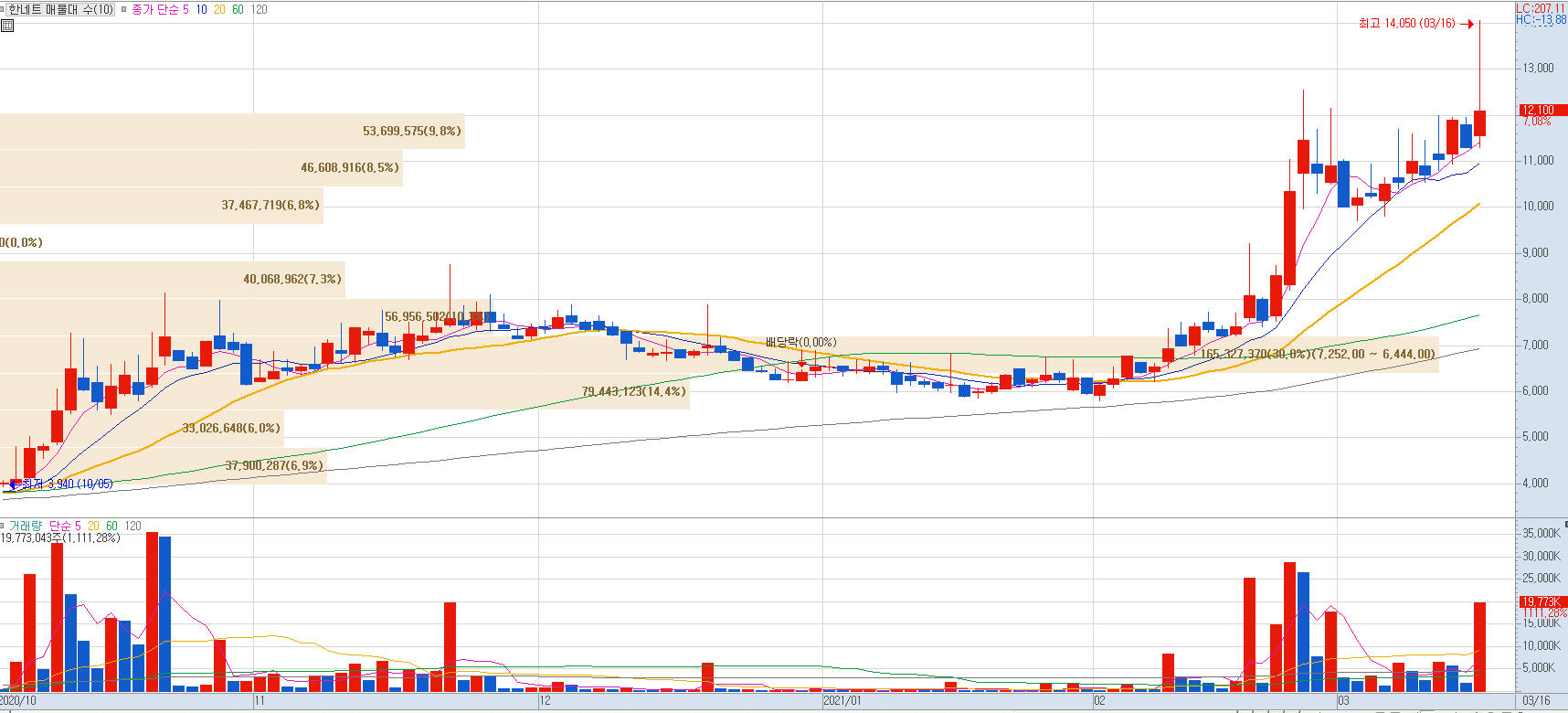Viewport: 1568px width, 713px height.
Task: Click the pink 5-period price MA value
Action: point(185,9)
